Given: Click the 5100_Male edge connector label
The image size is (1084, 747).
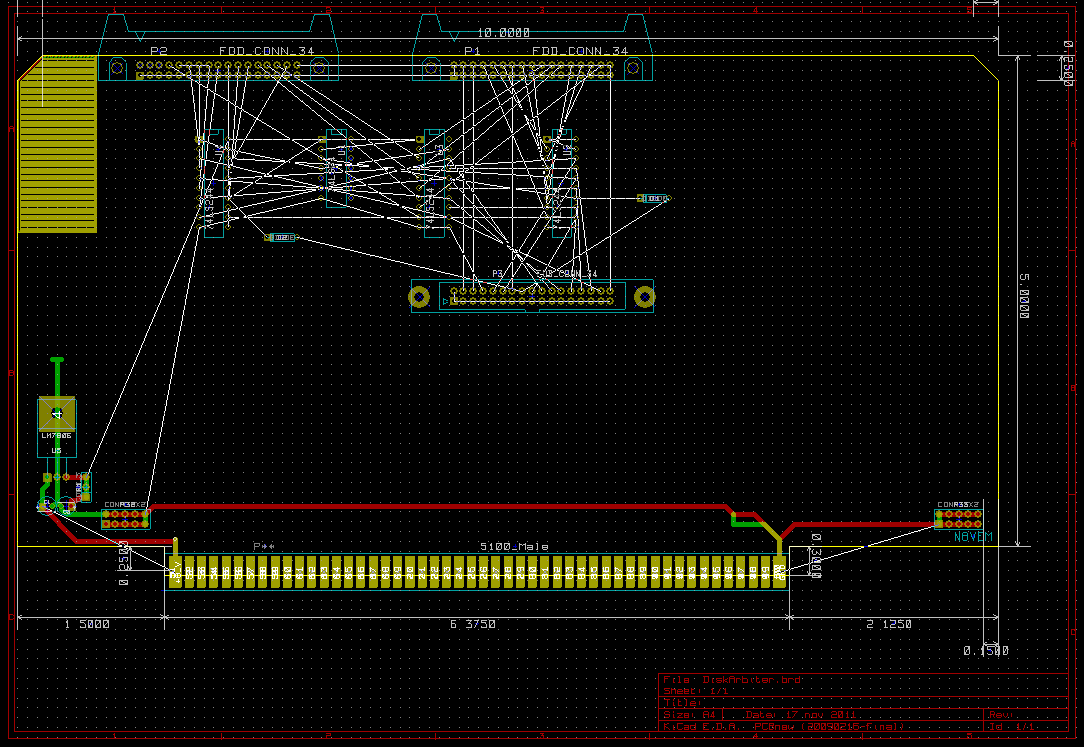Looking at the screenshot, I should click(514, 547).
